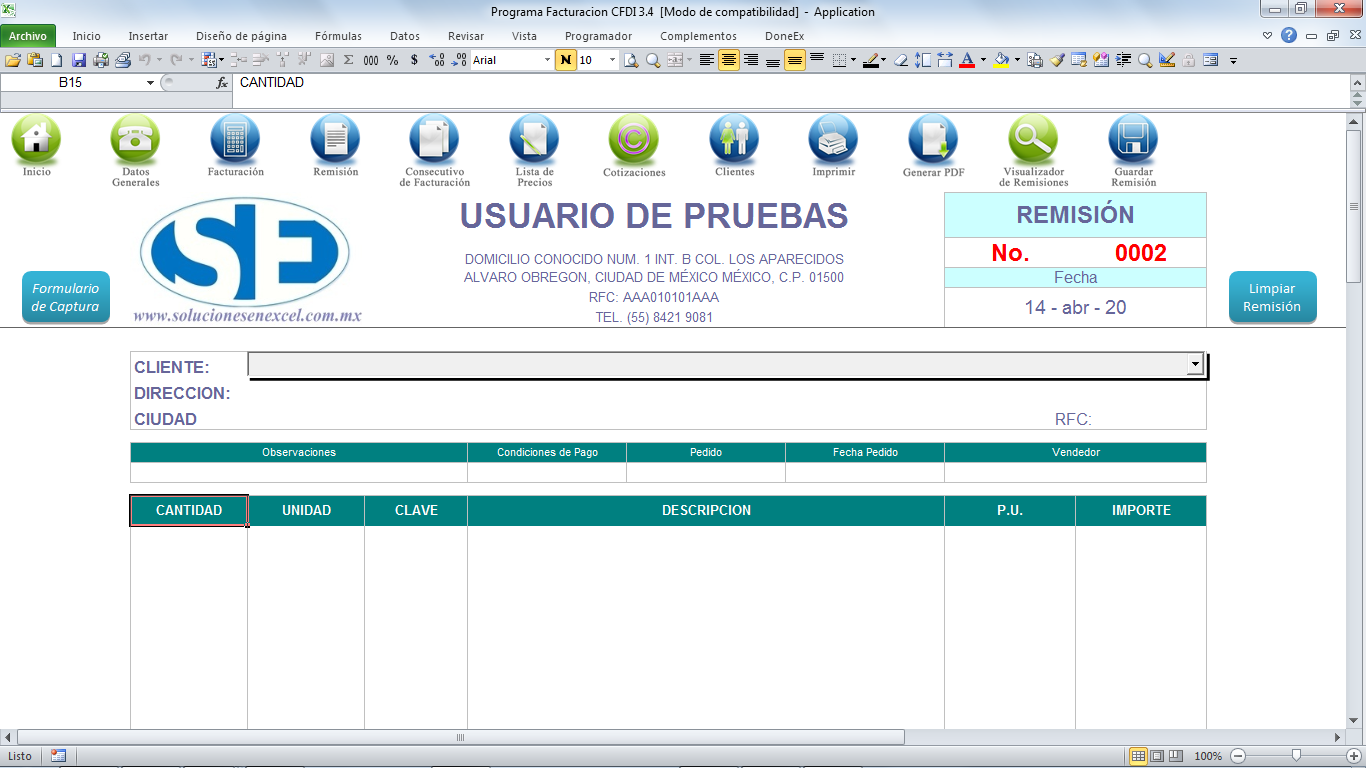1366x768 pixels.
Task: Apply percent style from the toolbar
Action: click(392, 60)
